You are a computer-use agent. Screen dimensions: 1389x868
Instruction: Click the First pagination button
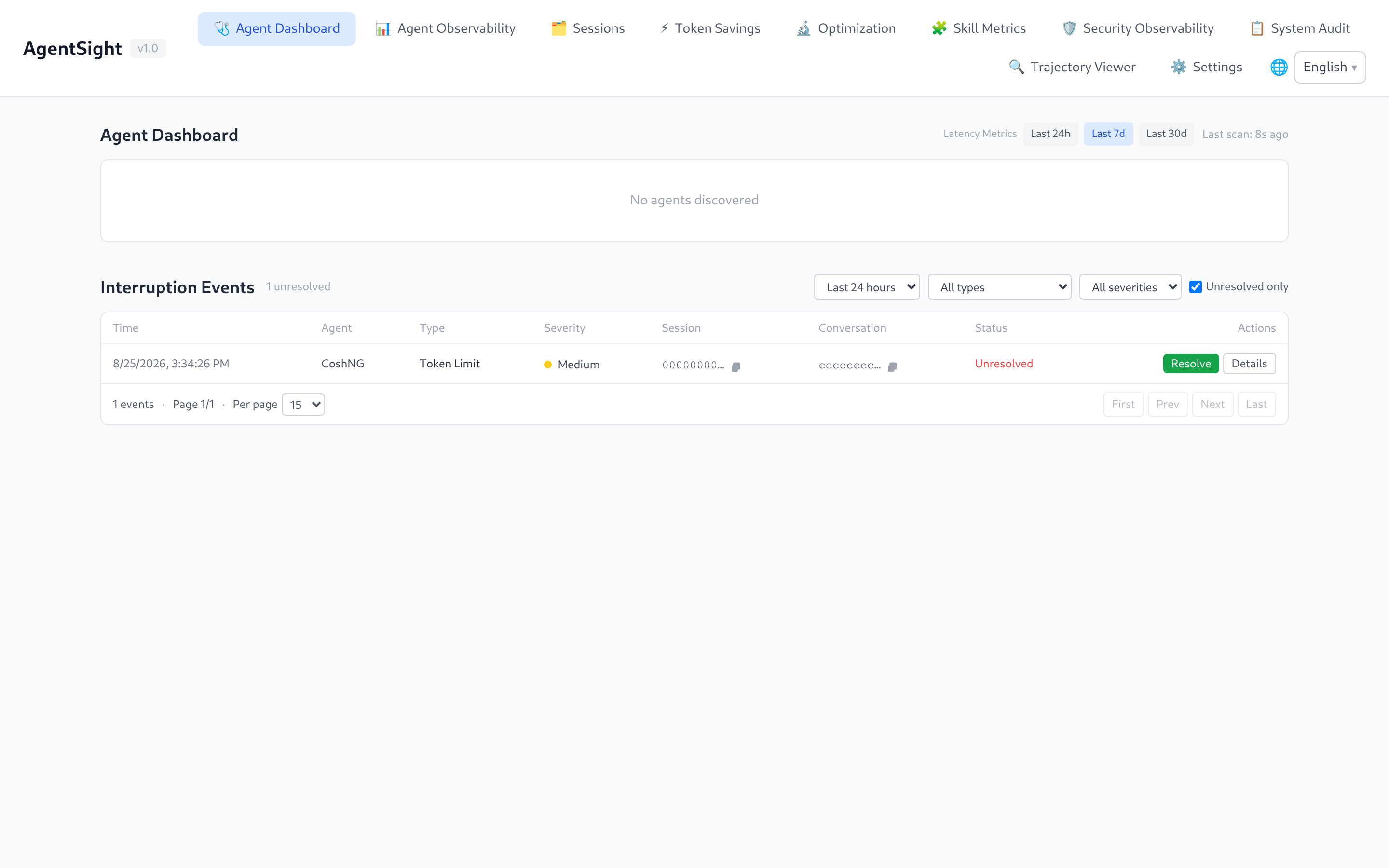click(x=1123, y=404)
